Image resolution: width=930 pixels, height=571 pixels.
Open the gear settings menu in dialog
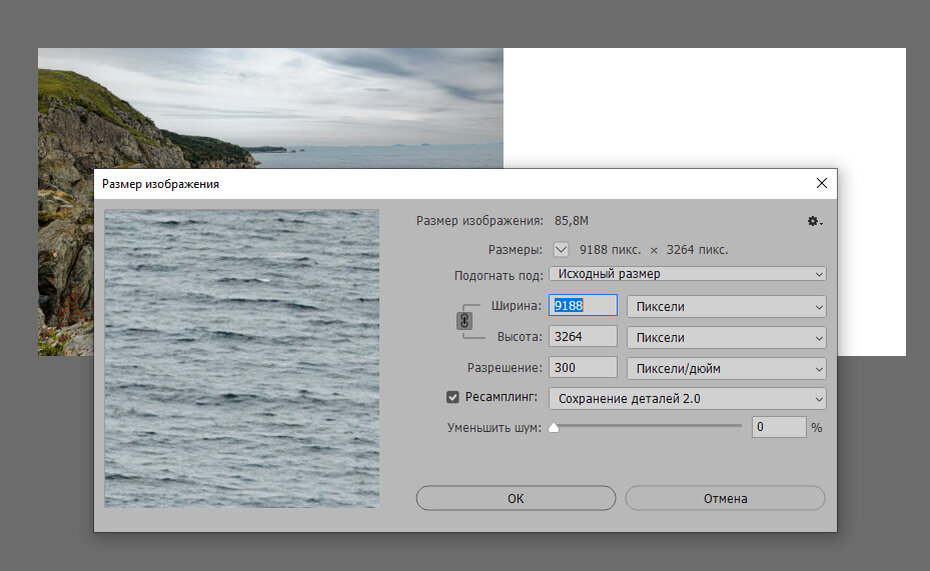[x=814, y=221]
